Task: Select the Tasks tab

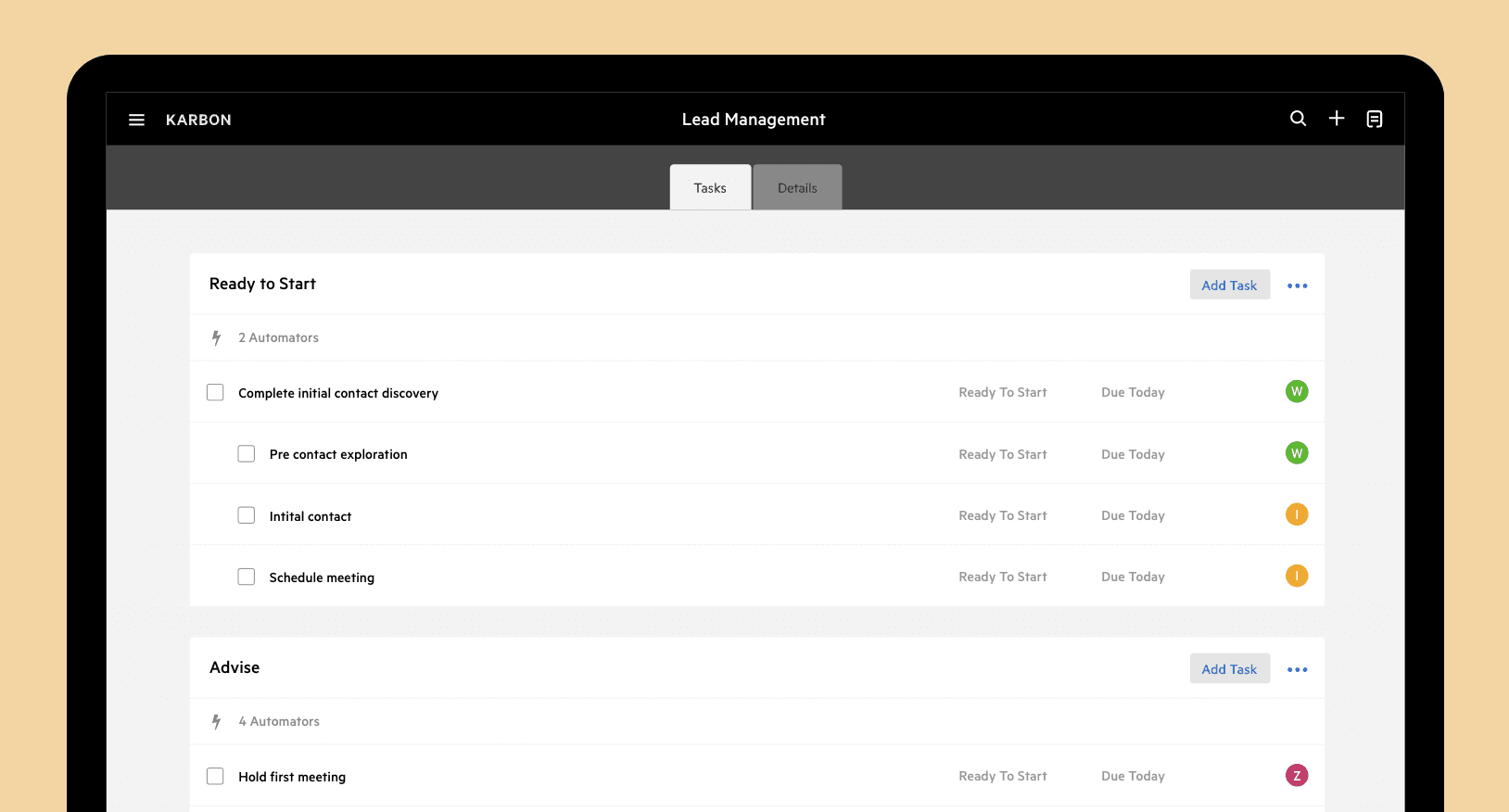Action: (710, 188)
